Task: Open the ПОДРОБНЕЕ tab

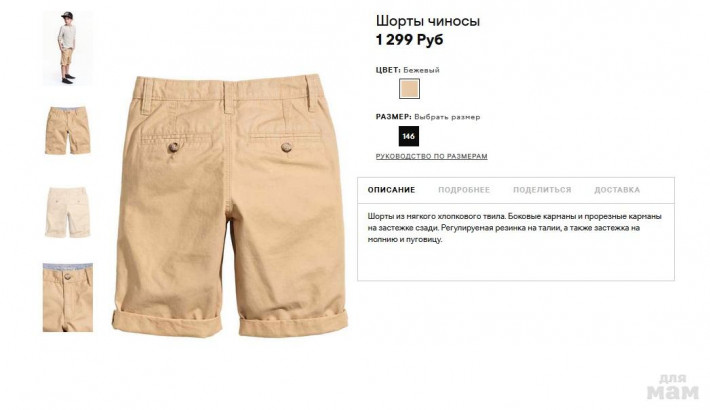Action: point(464,190)
